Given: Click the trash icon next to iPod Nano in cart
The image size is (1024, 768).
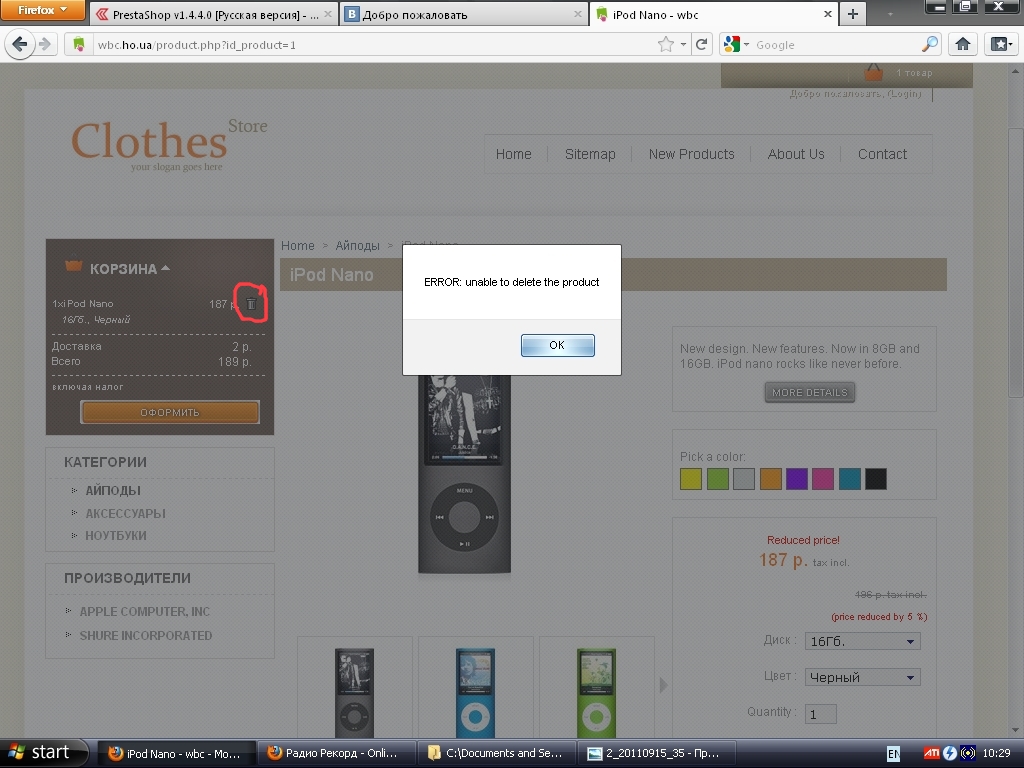Looking at the screenshot, I should click(251, 304).
